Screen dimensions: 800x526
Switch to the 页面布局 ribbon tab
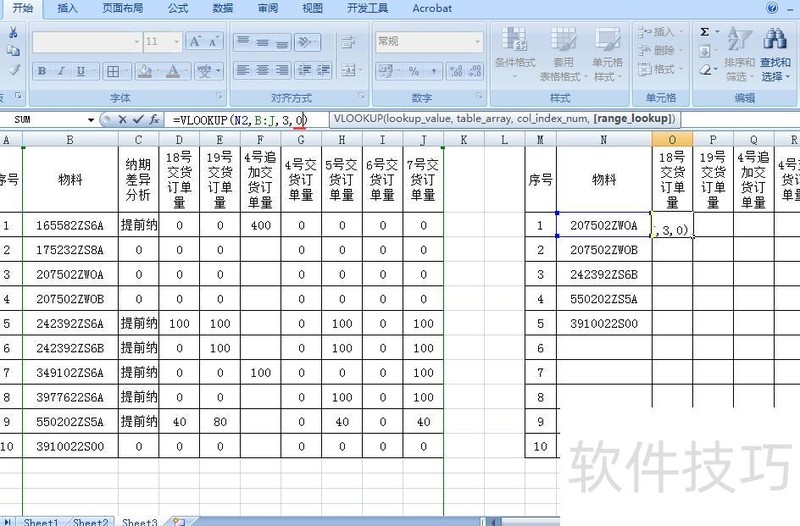pyautogui.click(x=122, y=8)
